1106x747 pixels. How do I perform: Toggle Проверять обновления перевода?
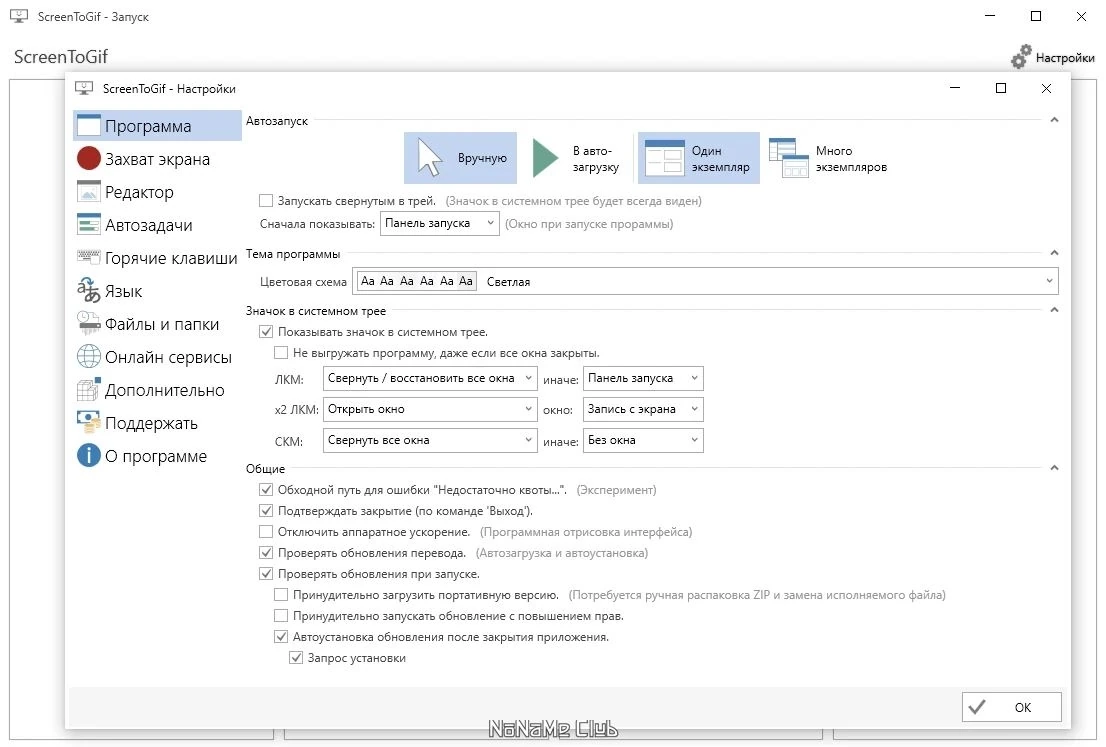point(266,552)
